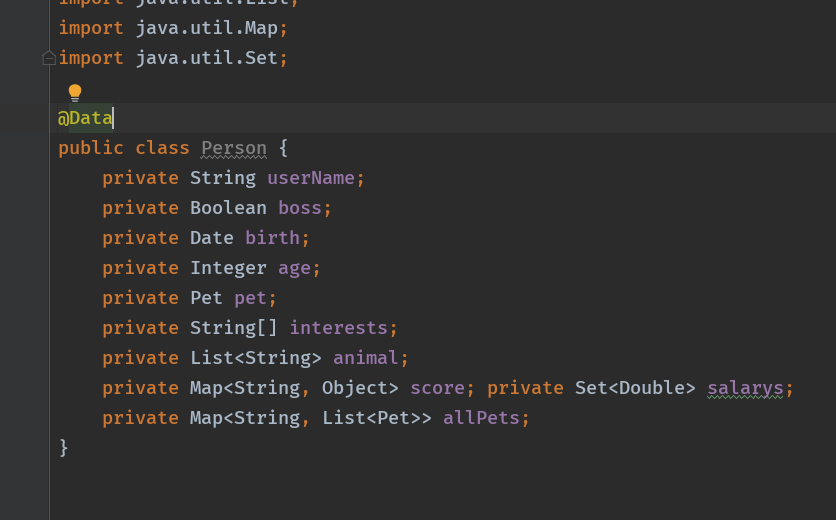Click the Pet type on pet line
The image size is (836, 520).
207,298
